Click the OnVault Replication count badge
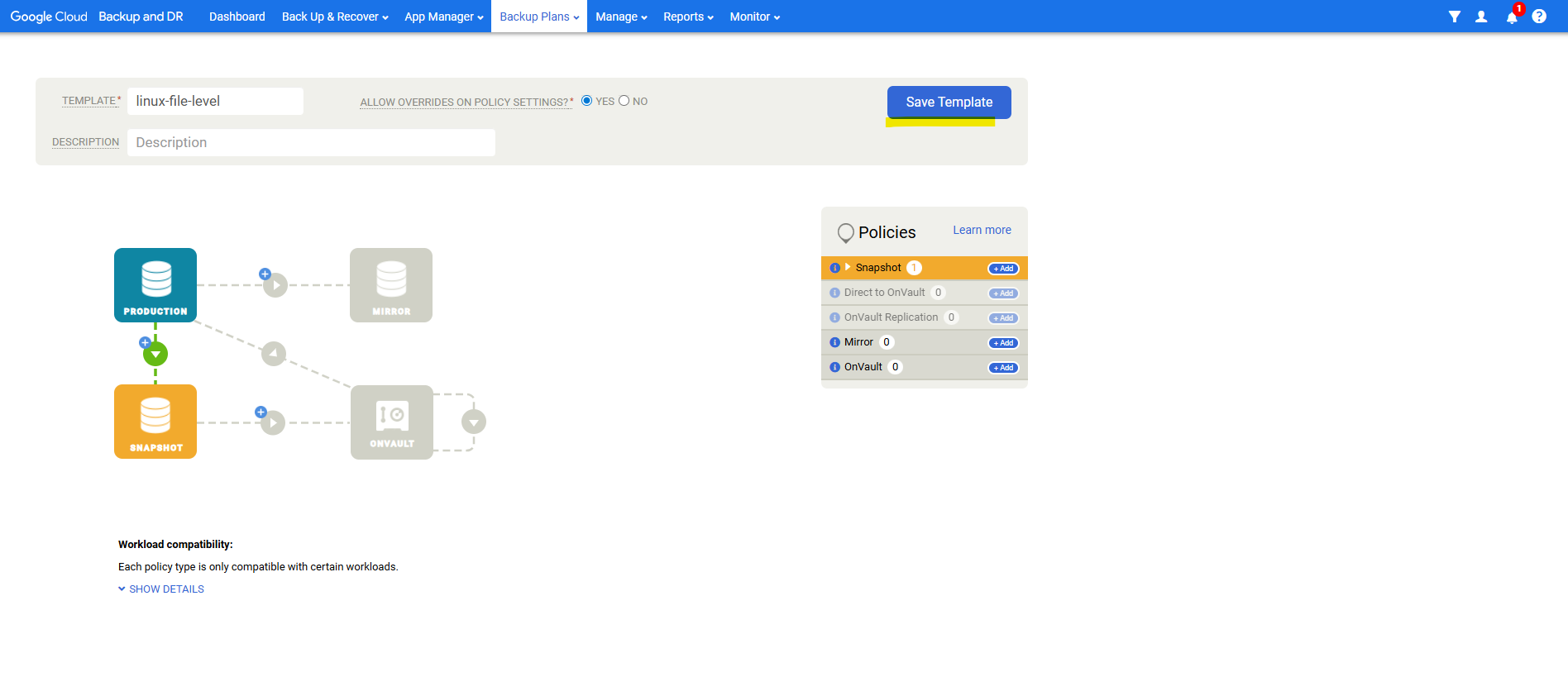This screenshot has height=677, width=1568. click(951, 317)
